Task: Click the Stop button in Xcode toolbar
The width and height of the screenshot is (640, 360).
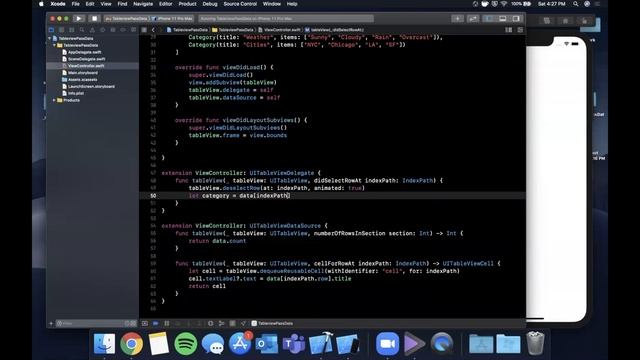Action: (94, 18)
